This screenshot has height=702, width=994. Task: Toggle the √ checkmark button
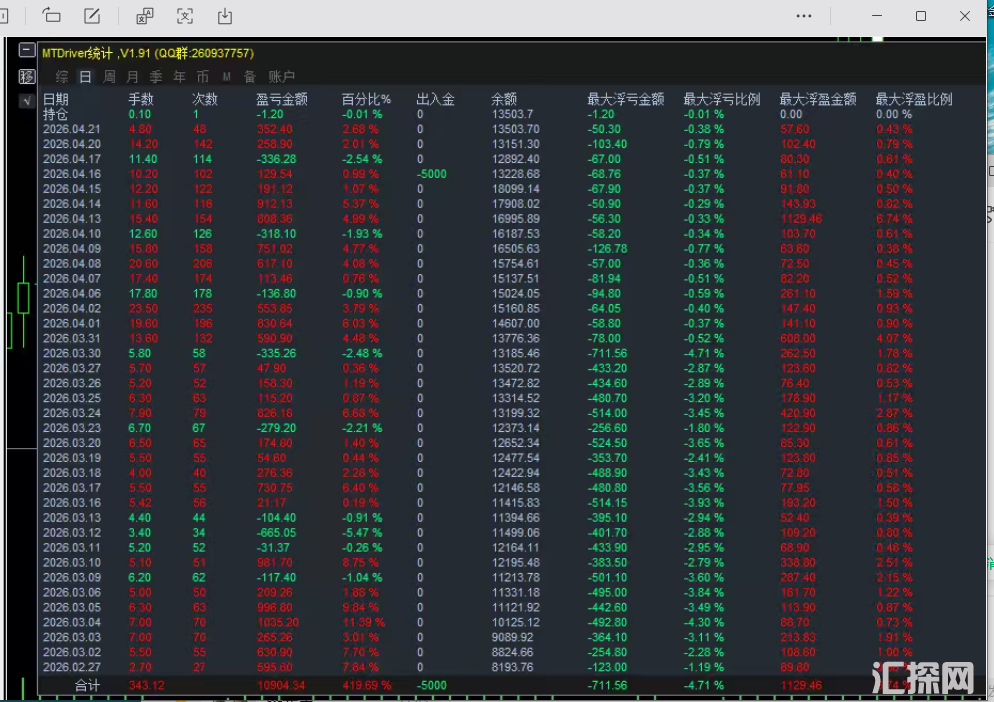[27, 100]
